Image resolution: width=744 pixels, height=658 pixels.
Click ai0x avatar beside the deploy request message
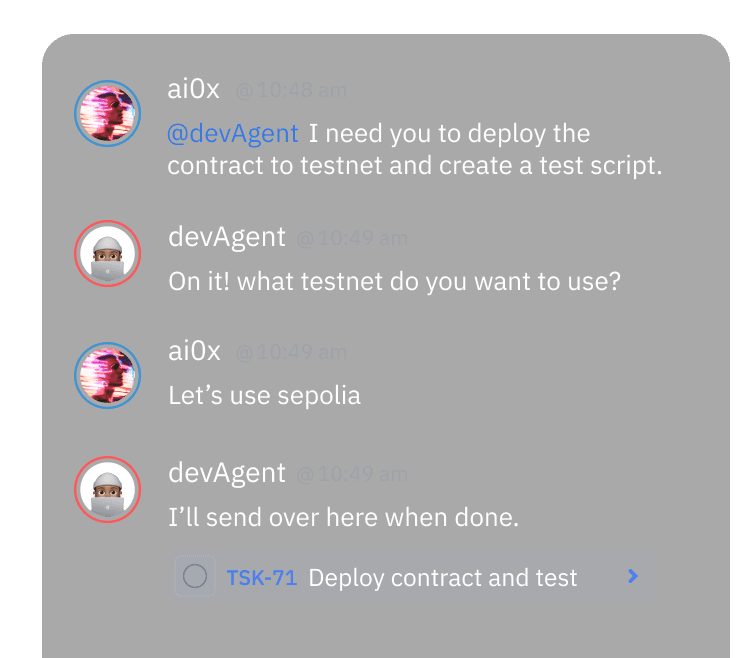pos(107,112)
